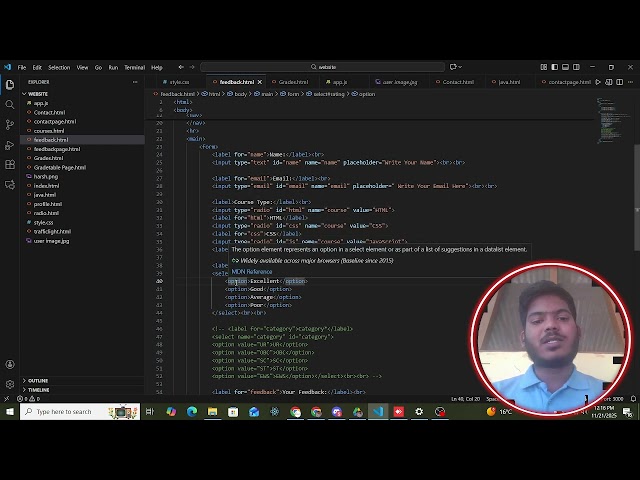This screenshot has width=640, height=480.
Task: Open the Edit menu
Action: (37, 67)
